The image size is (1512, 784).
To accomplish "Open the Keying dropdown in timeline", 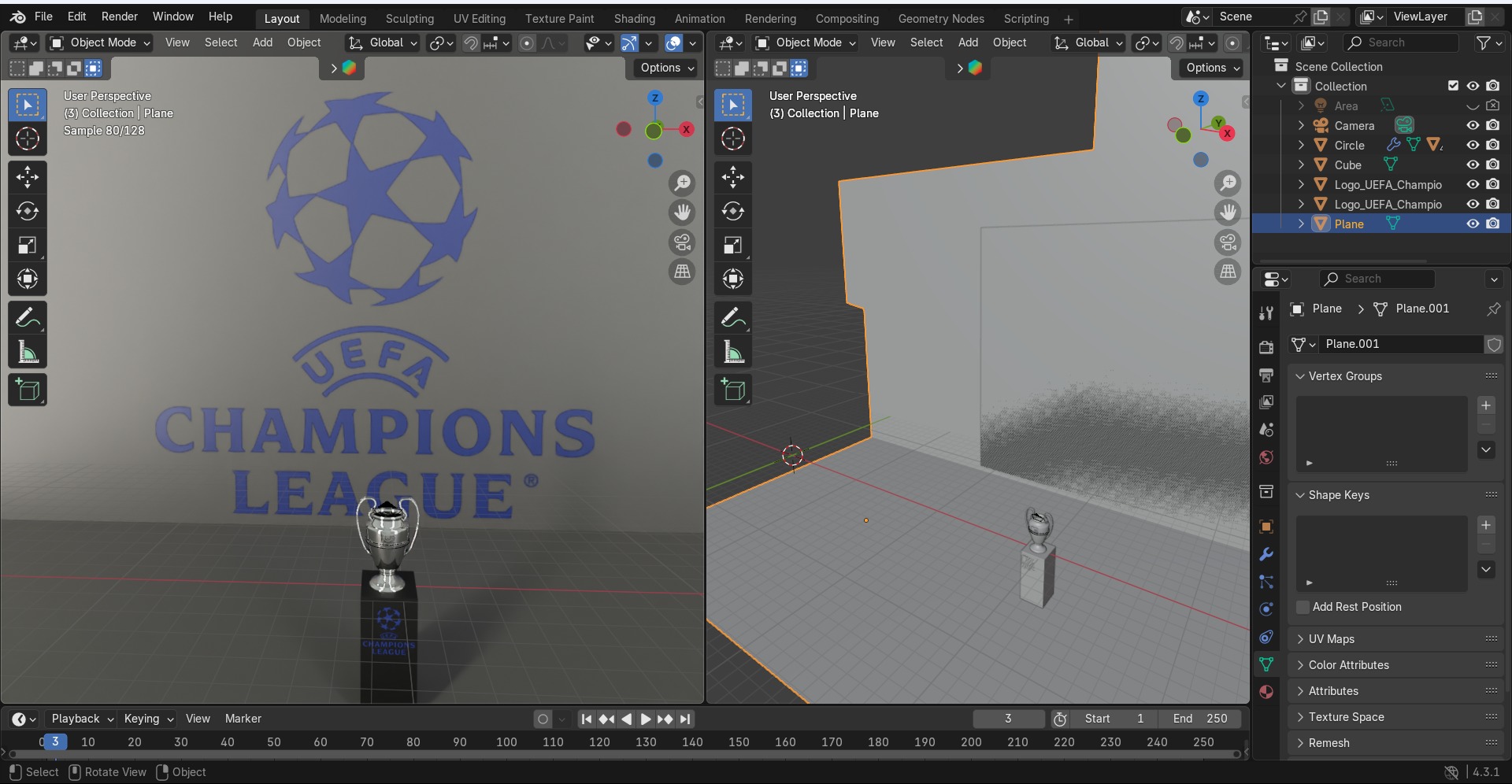I will pos(148,719).
